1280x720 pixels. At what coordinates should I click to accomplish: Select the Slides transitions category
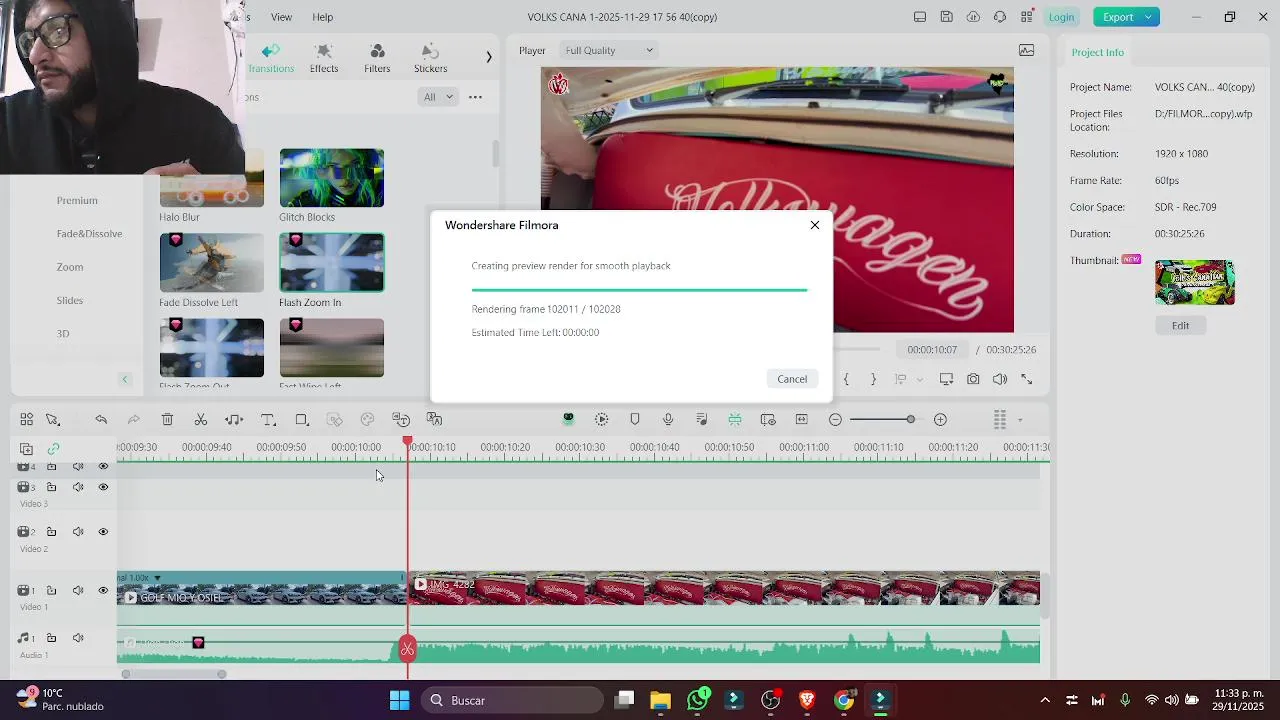(70, 300)
